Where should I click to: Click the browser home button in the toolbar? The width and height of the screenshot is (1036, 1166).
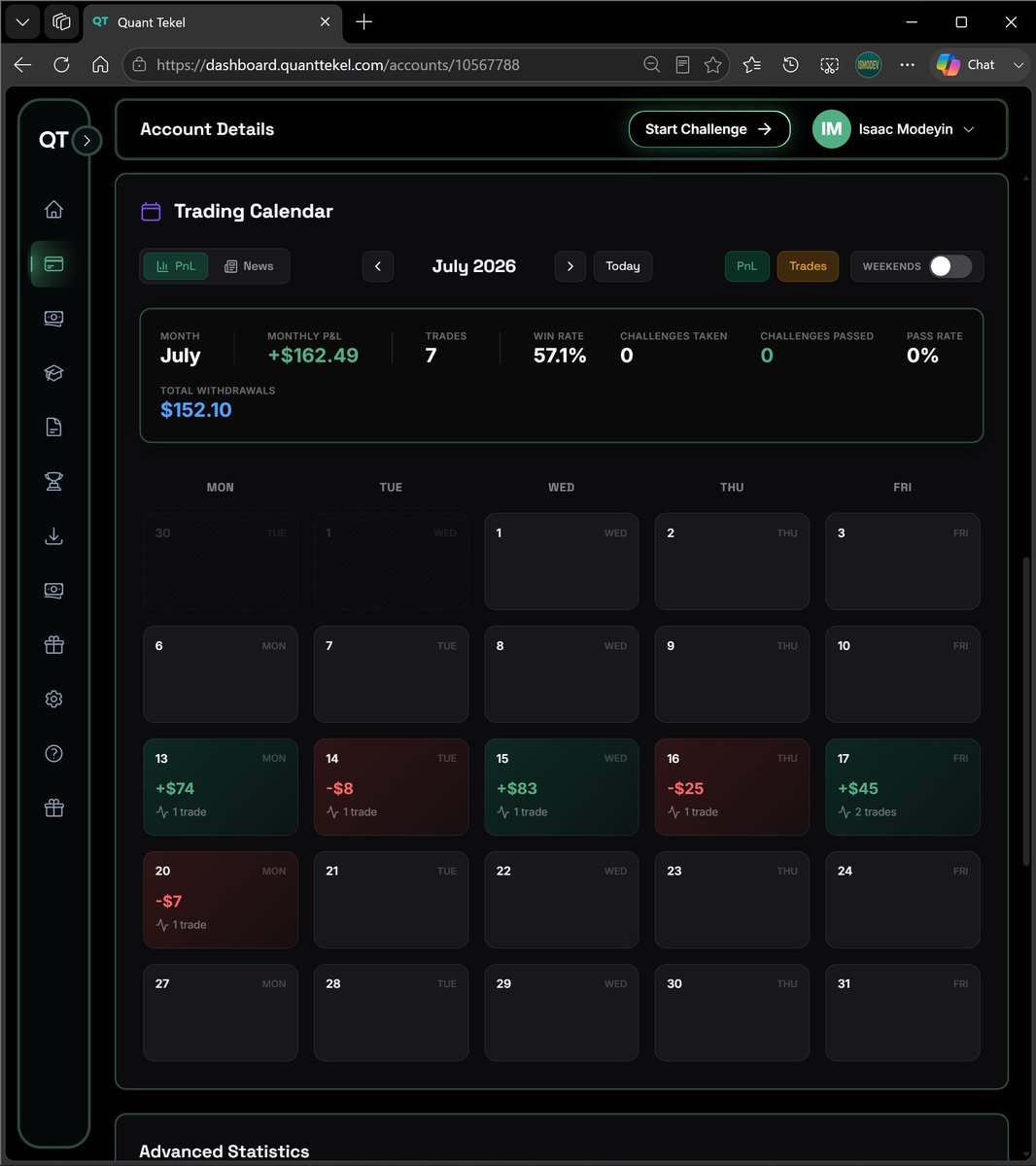[x=100, y=65]
